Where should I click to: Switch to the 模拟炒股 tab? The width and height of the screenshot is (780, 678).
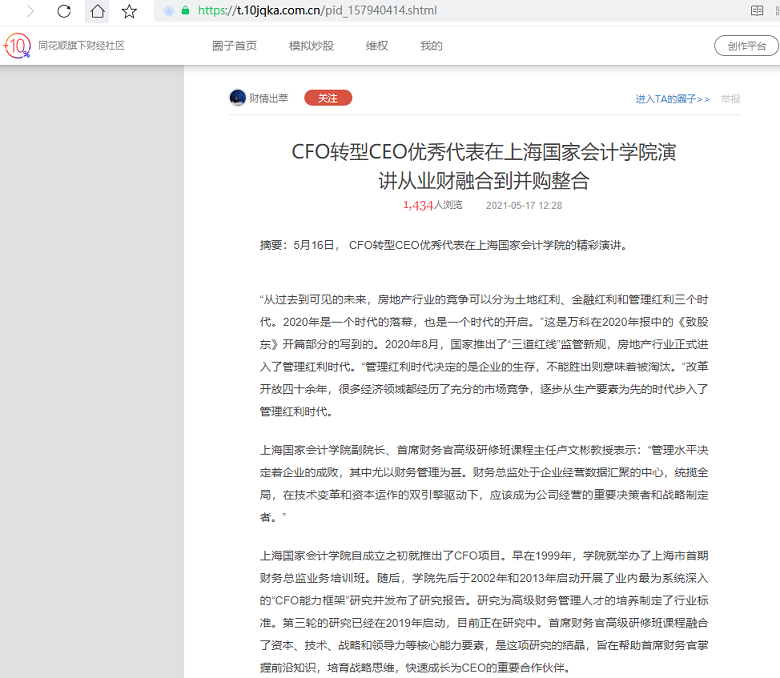click(311, 46)
